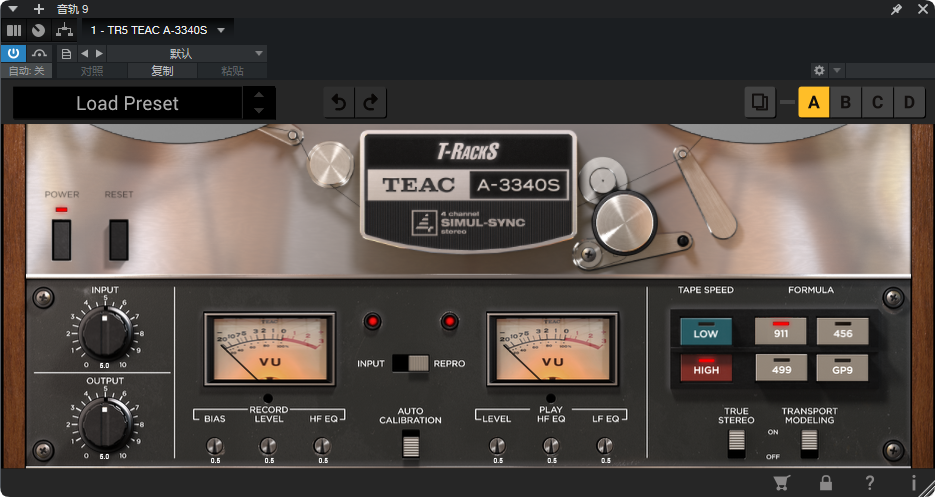Click the sidechain headphone-style icon
Screen dimensions: 935x497
39,54
